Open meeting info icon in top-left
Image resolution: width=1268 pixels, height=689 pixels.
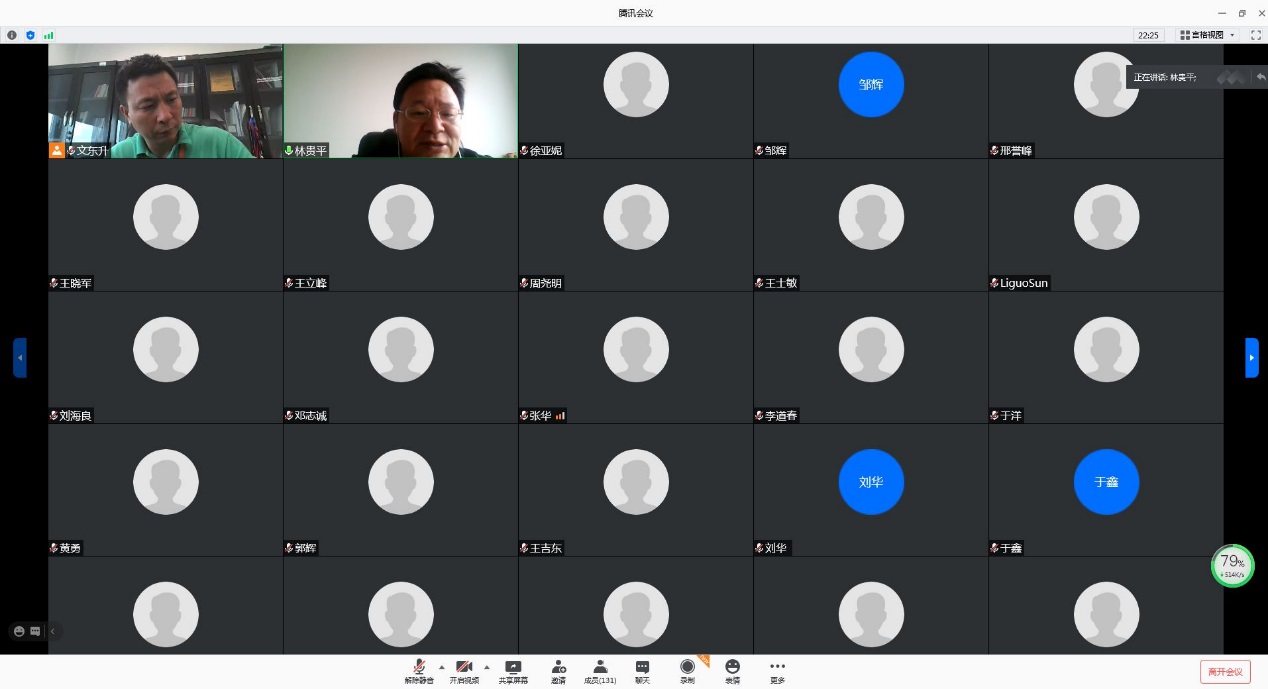click(x=12, y=35)
